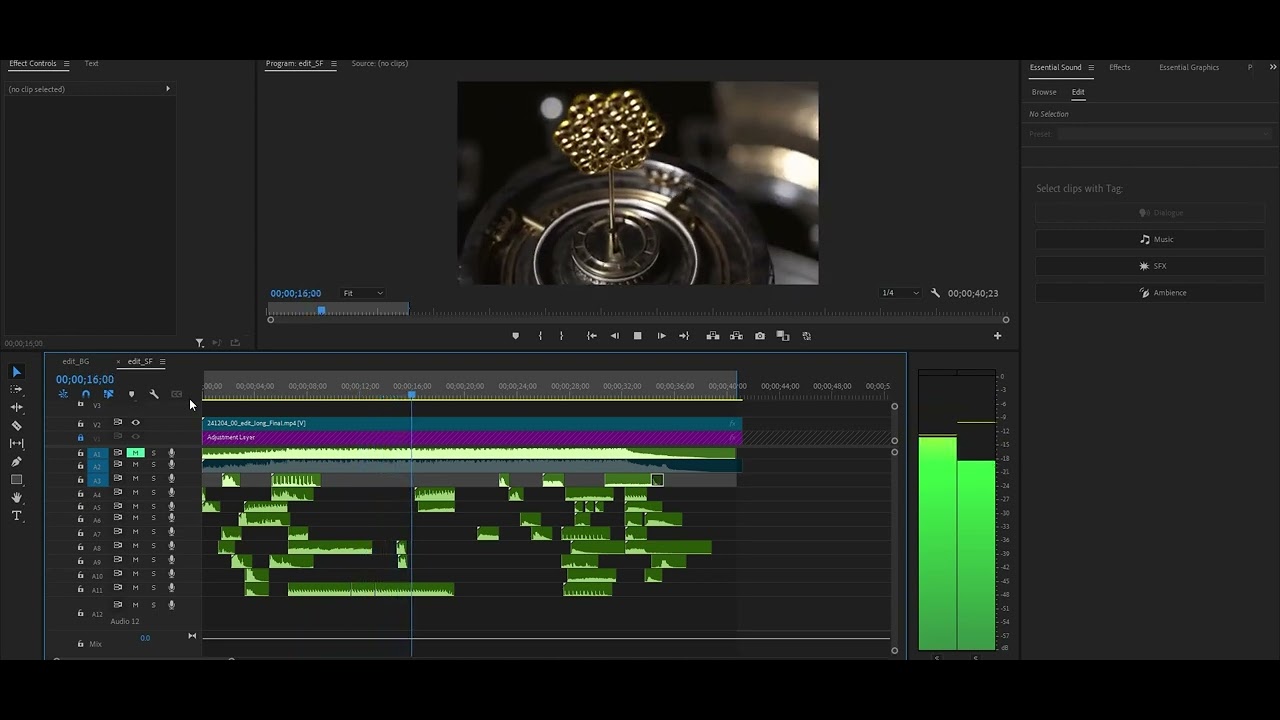The image size is (1280, 720).
Task: Toggle V2 track output eye
Action: tap(136, 423)
